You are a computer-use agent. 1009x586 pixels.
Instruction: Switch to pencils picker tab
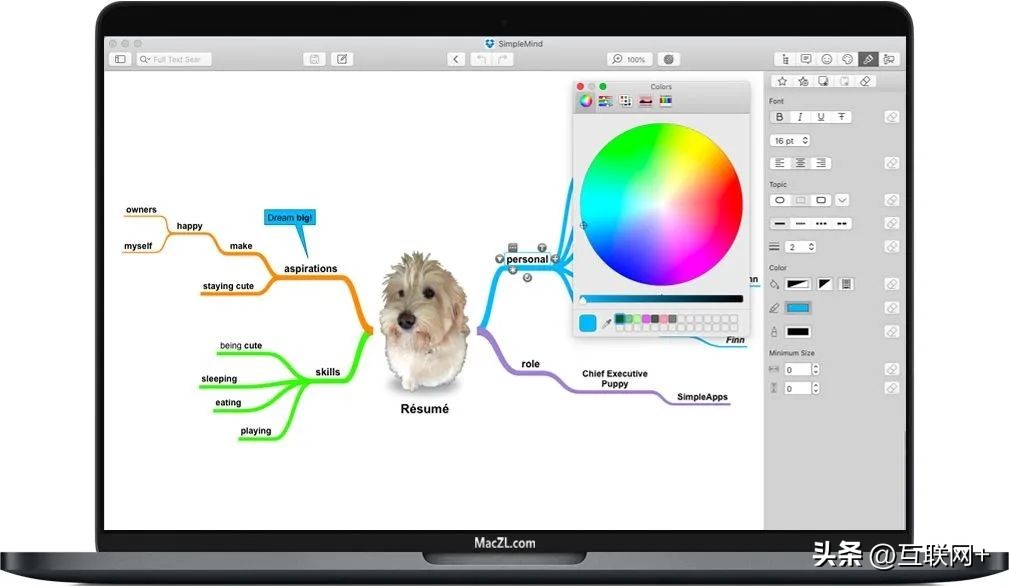coord(665,101)
